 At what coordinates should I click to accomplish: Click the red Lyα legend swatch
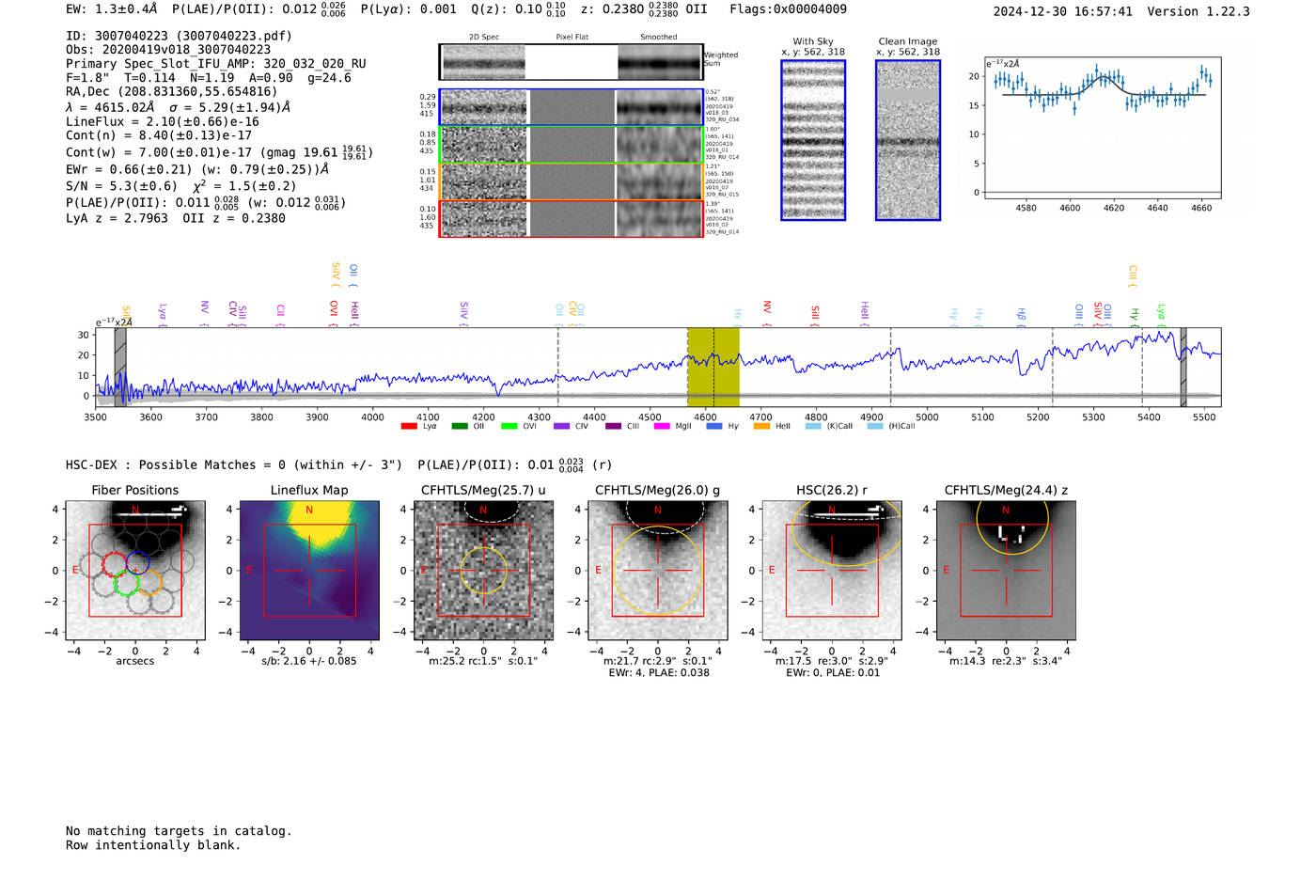pos(409,426)
